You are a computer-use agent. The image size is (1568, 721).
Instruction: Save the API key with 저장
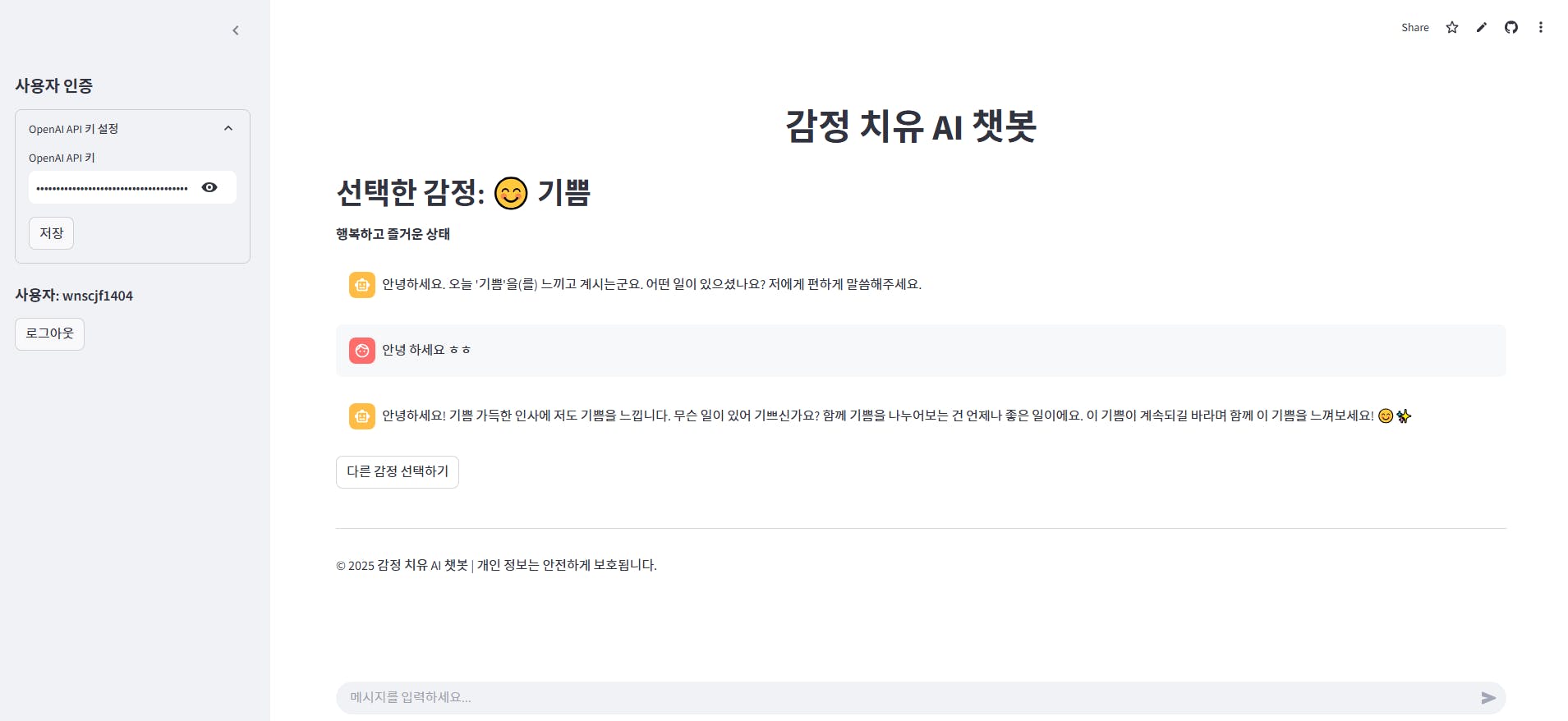coord(52,233)
